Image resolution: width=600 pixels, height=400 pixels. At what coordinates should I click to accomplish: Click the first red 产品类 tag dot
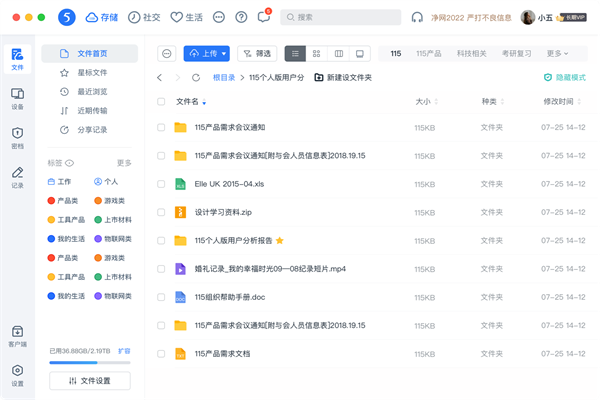tap(51, 201)
